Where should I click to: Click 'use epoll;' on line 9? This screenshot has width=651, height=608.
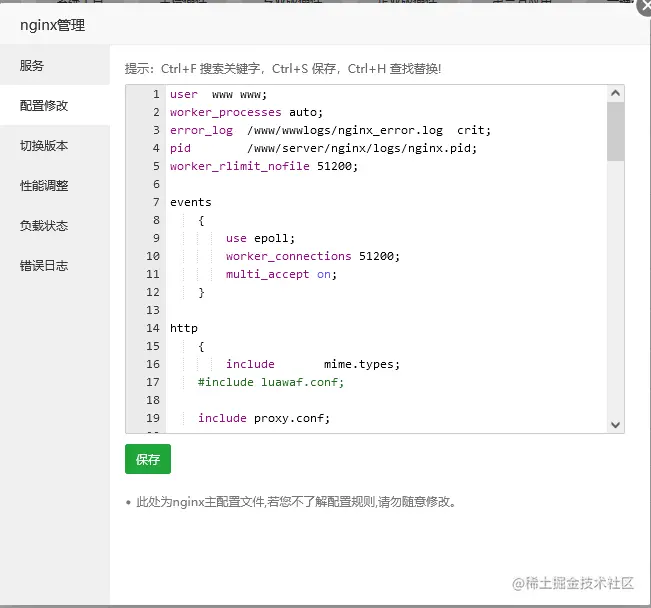coord(260,238)
